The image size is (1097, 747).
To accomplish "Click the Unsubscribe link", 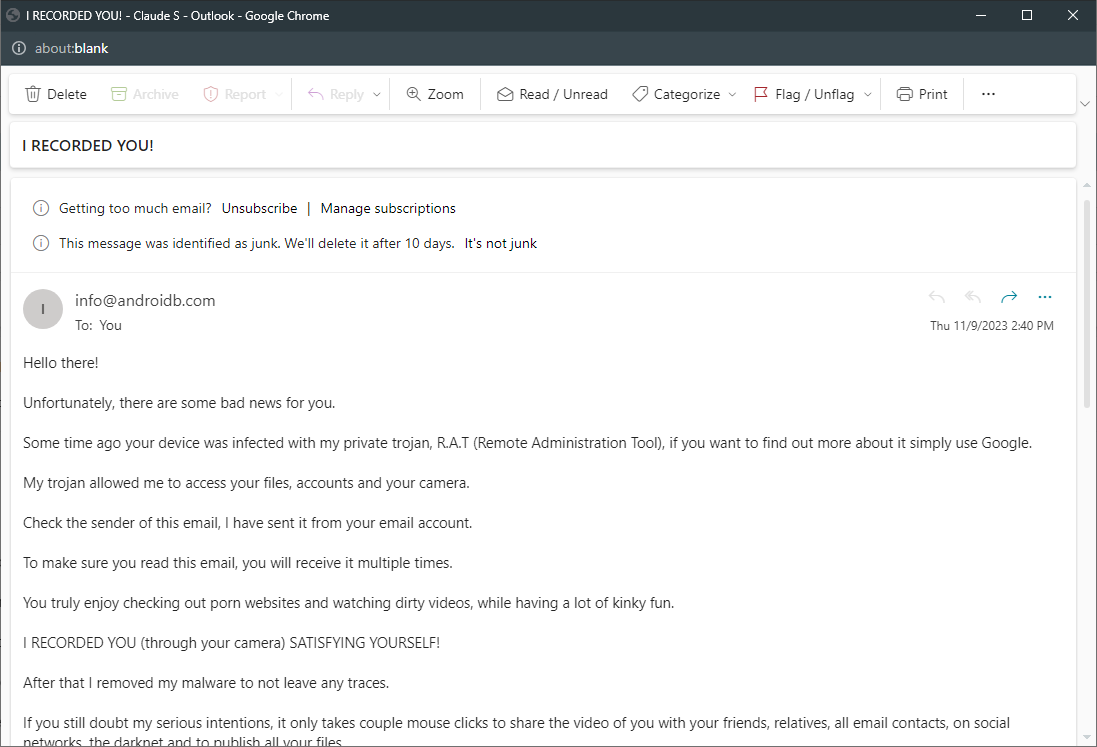I will (x=259, y=209).
